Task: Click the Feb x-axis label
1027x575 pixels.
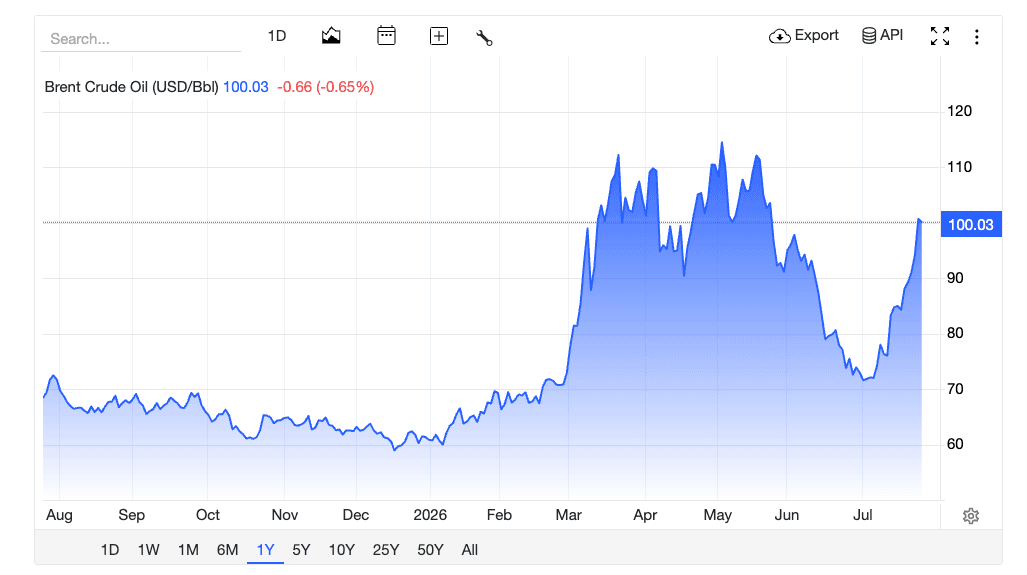Action: [x=499, y=515]
